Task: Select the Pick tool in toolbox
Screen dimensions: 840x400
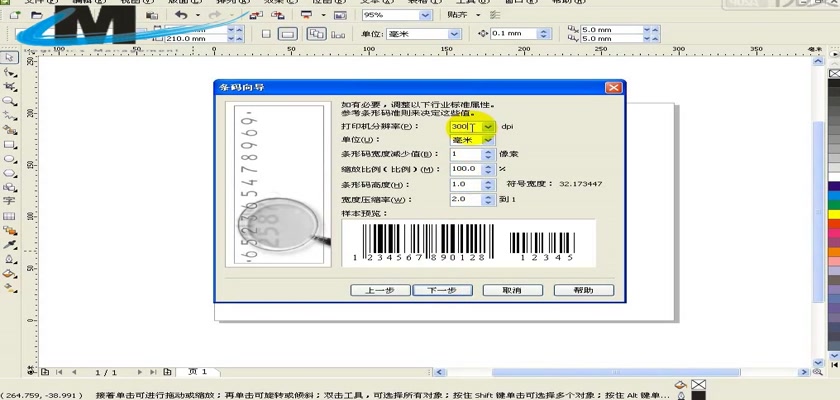Action: [10, 57]
